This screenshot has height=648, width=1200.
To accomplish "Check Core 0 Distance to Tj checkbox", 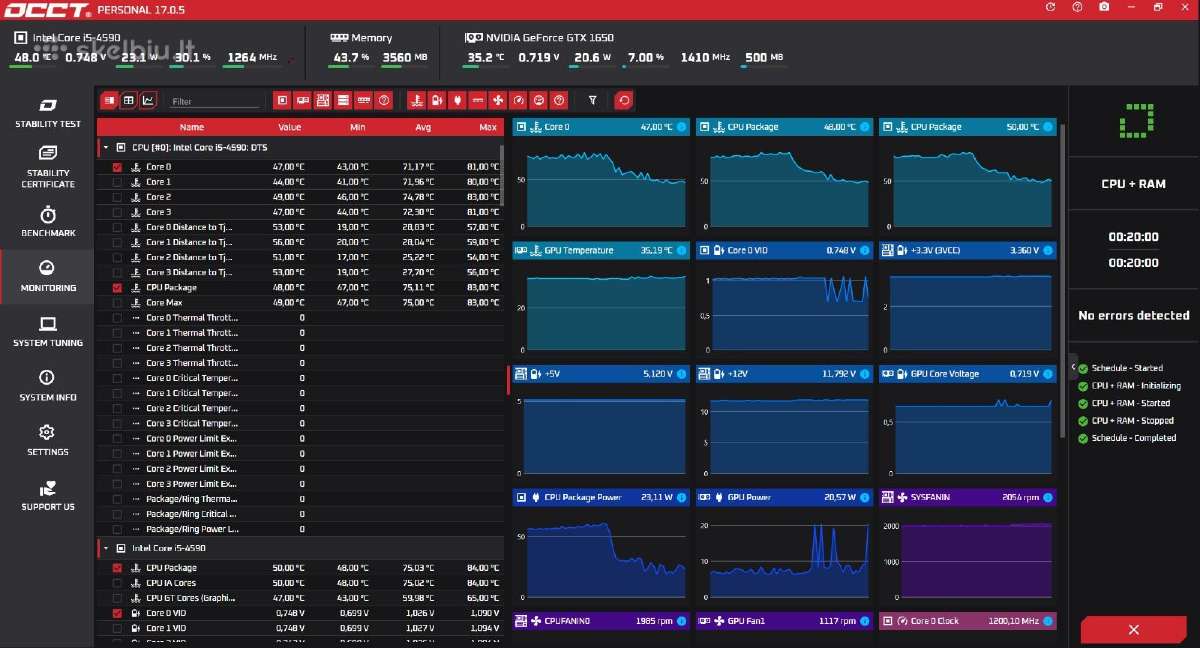I will [117, 227].
